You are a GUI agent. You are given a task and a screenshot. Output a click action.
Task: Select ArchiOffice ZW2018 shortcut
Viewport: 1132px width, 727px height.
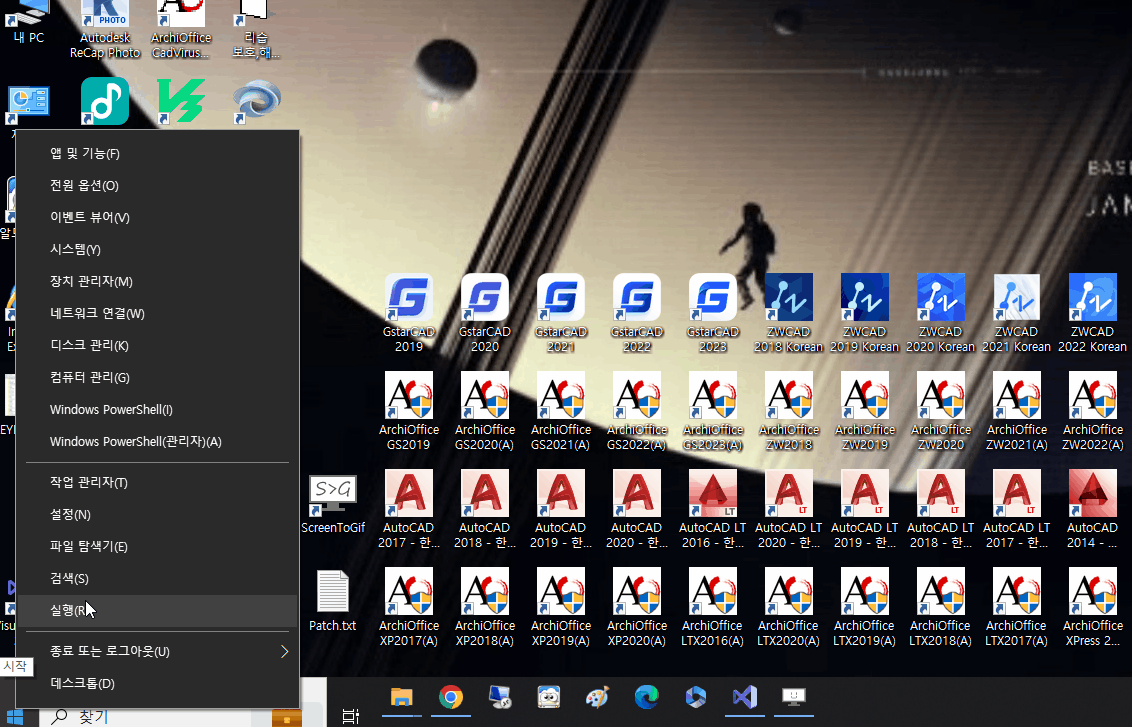(788, 410)
